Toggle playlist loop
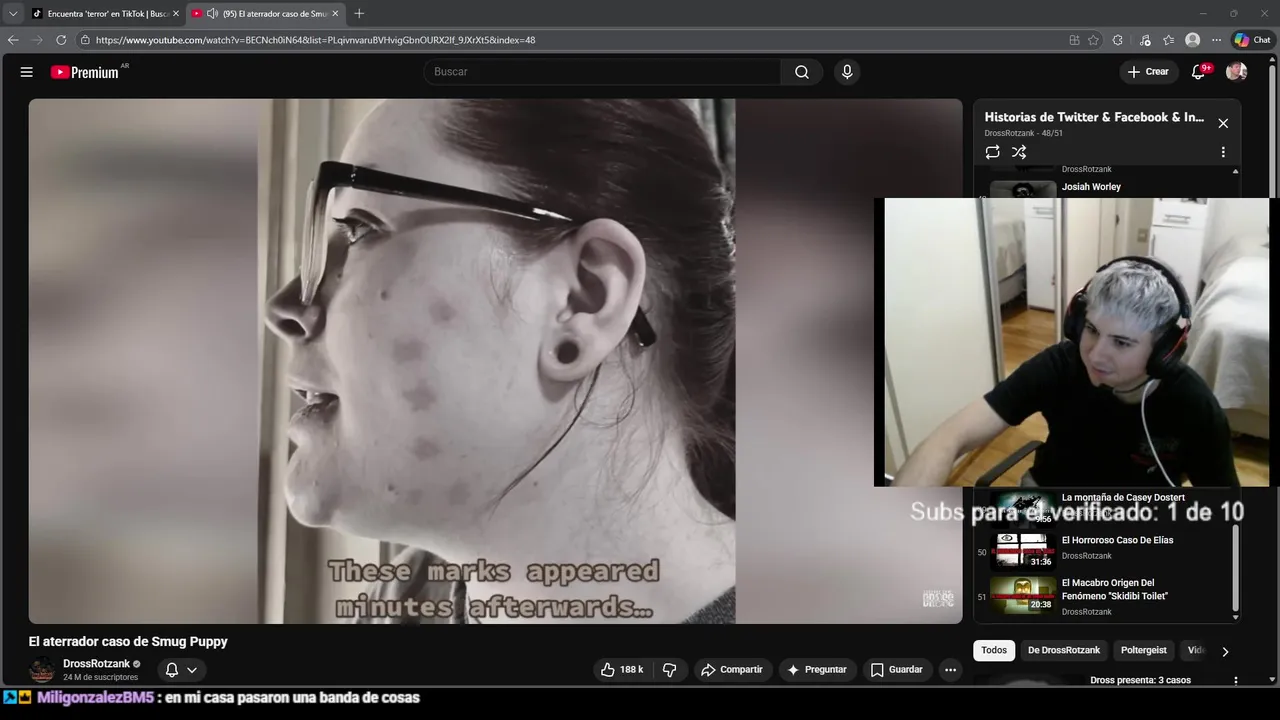1280x720 pixels. coord(992,152)
